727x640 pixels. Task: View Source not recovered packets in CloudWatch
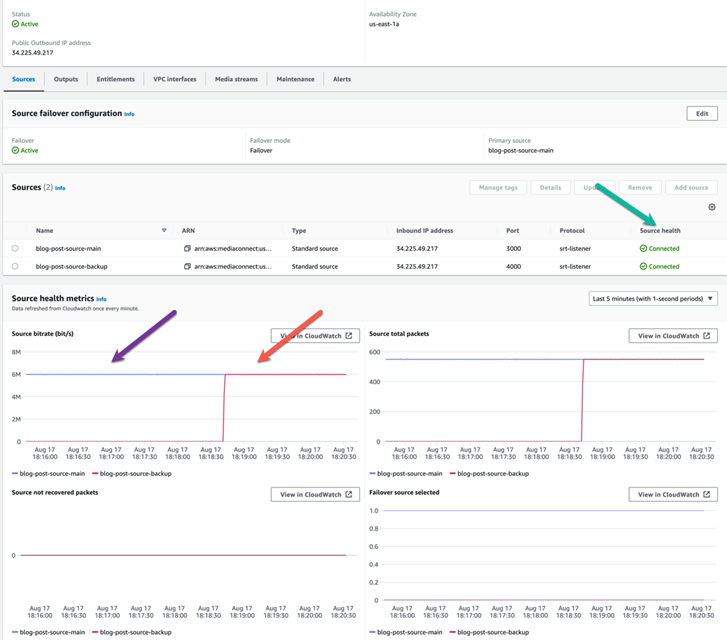pyautogui.click(x=314, y=494)
